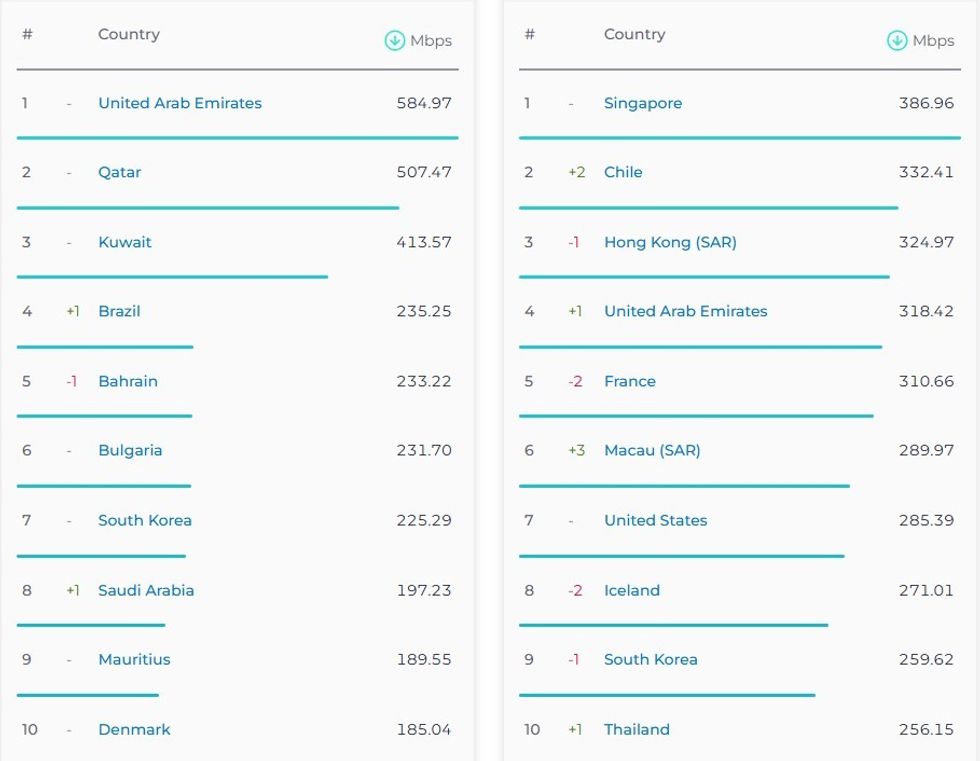Click the download icon in the right table header

897,41
